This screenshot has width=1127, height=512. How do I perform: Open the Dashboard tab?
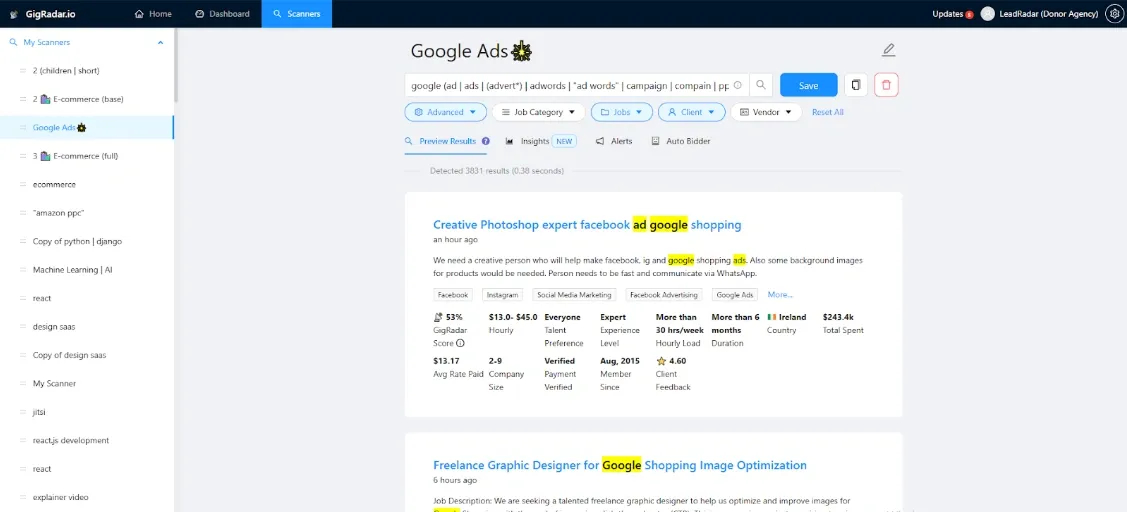click(x=223, y=14)
